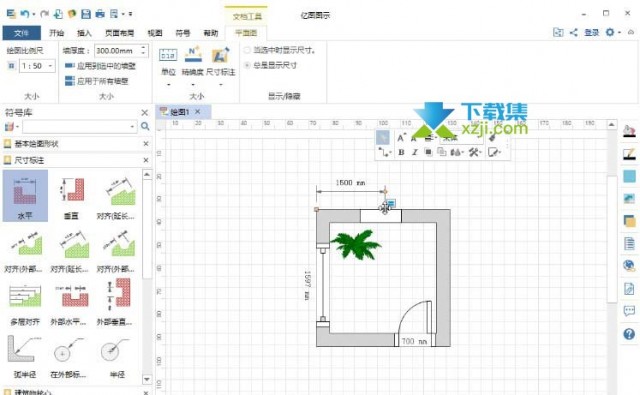Viewport: 640px width, 395px height.
Task: Open the 单位 dropdown arrow
Action: click(x=168, y=84)
